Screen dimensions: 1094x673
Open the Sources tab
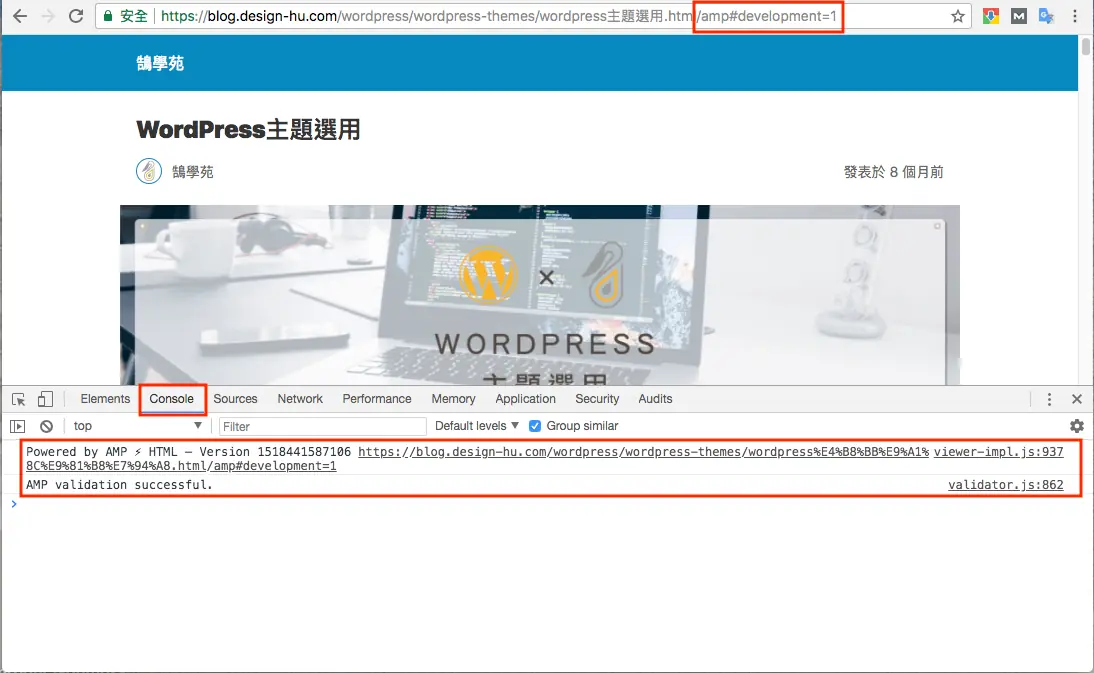pyautogui.click(x=235, y=399)
